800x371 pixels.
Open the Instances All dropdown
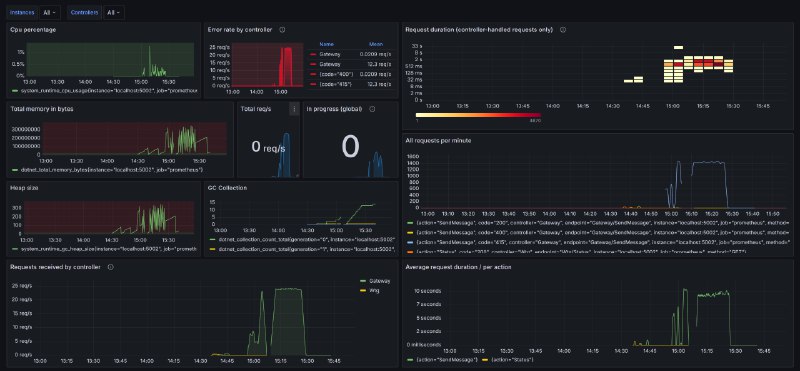click(49, 12)
